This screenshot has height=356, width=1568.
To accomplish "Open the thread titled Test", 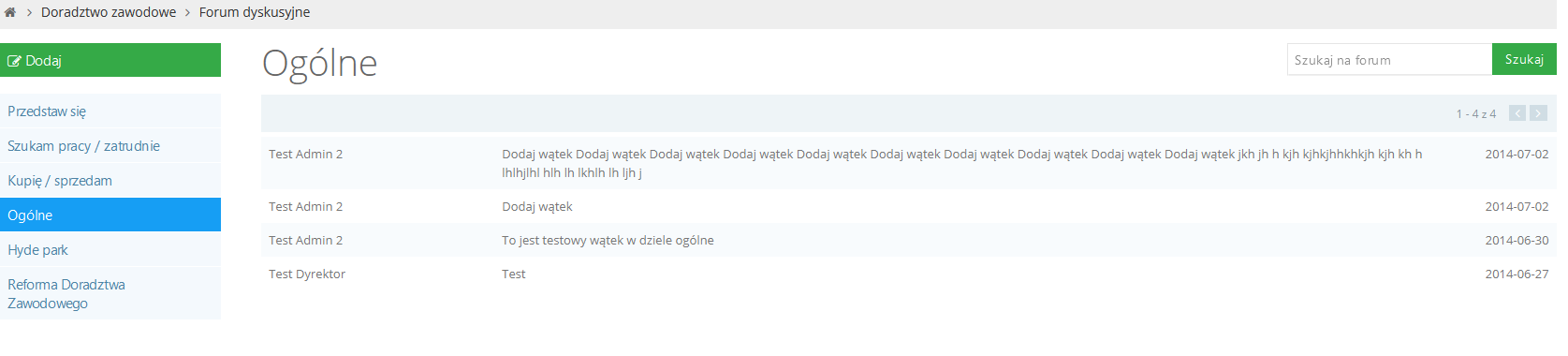I will [x=514, y=274].
